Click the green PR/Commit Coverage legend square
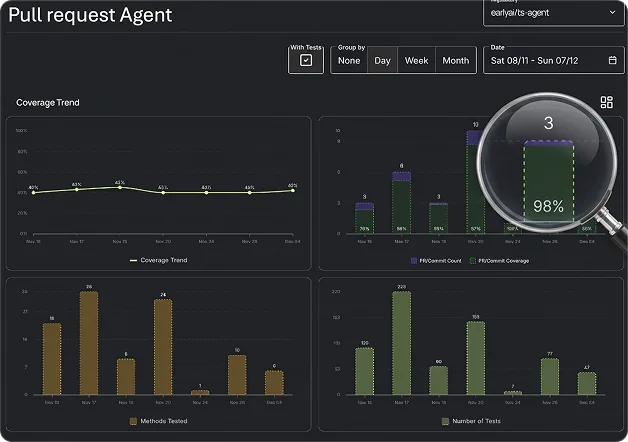 tap(473, 261)
